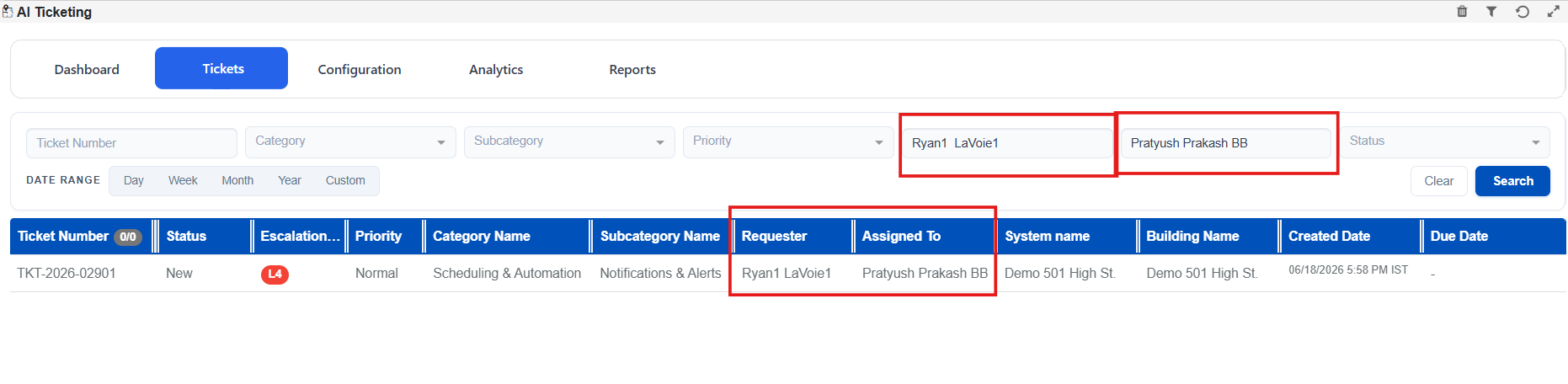Image resolution: width=1568 pixels, height=384 pixels.
Task: Click the refresh icon in the header
Action: click(x=1523, y=12)
